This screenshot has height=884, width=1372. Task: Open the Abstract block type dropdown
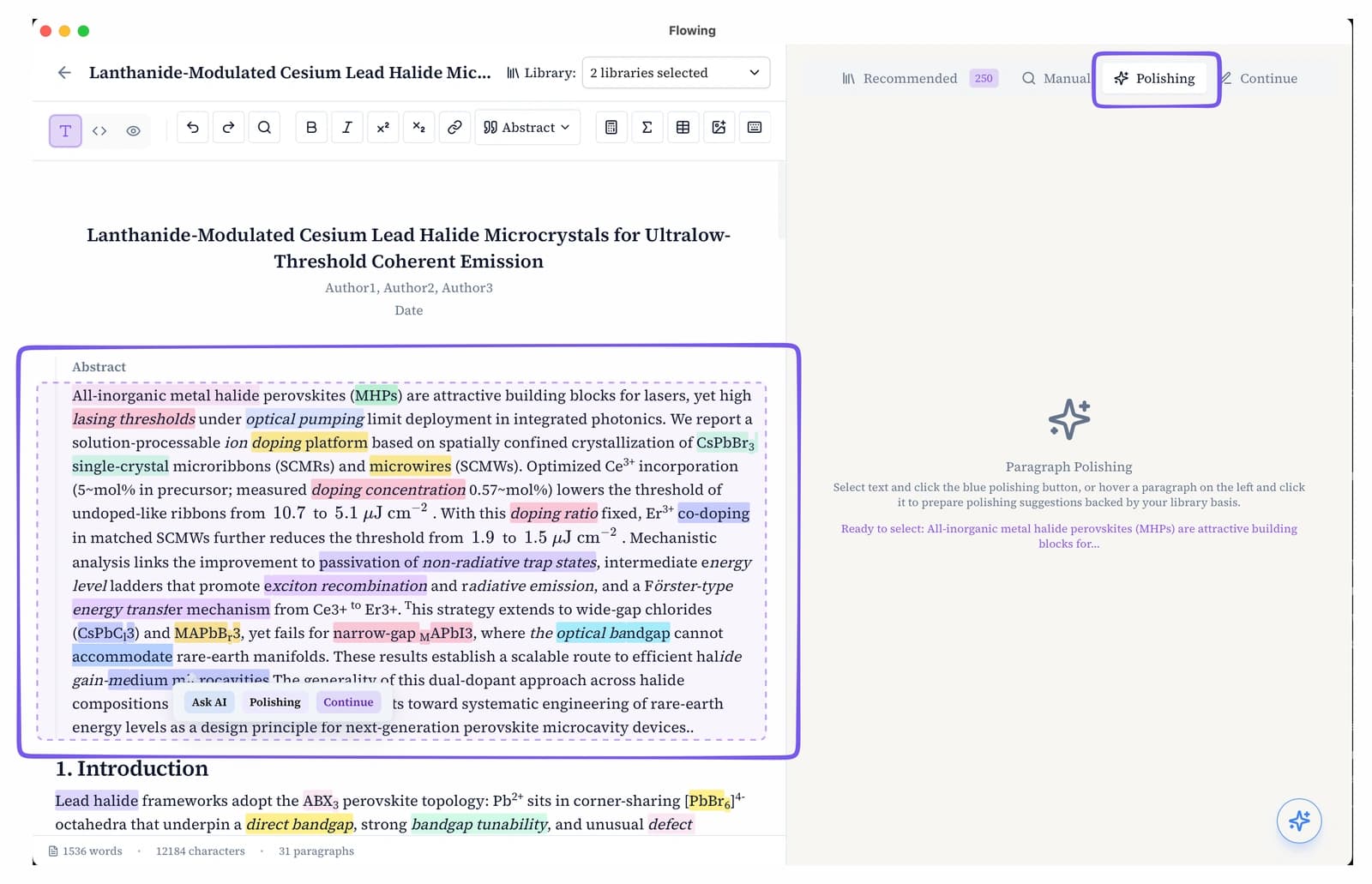[x=527, y=128]
